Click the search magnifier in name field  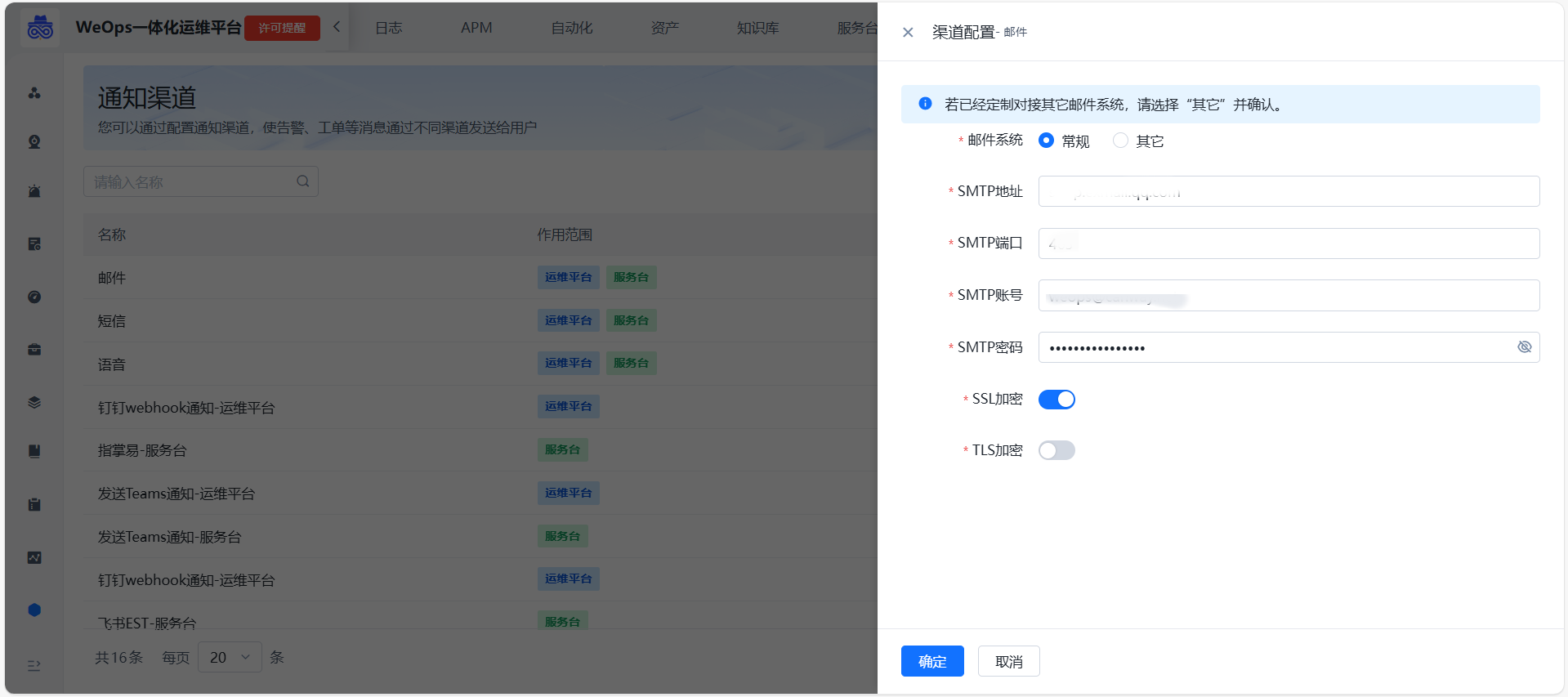(x=302, y=181)
